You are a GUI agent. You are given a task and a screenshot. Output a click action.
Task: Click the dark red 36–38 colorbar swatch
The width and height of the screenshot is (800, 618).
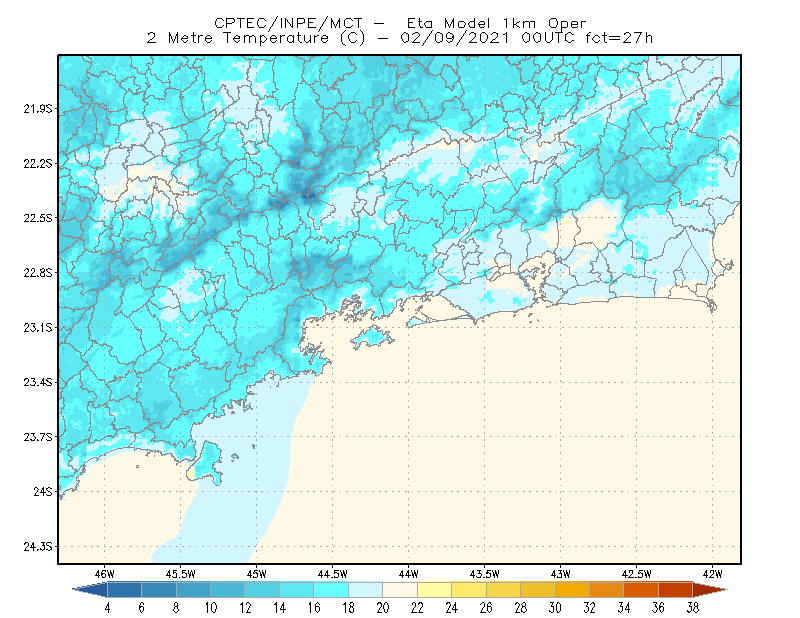676,590
